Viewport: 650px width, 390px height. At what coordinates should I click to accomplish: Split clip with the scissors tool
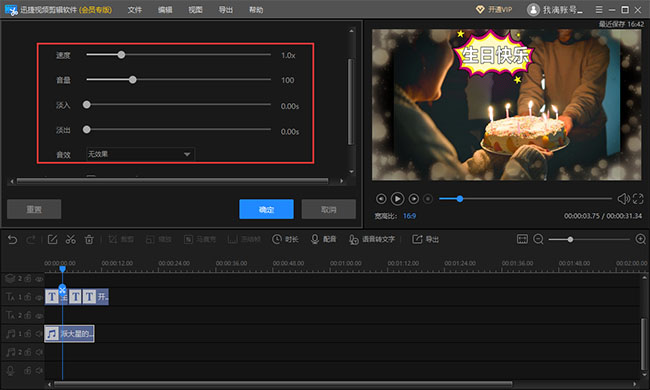pos(70,240)
